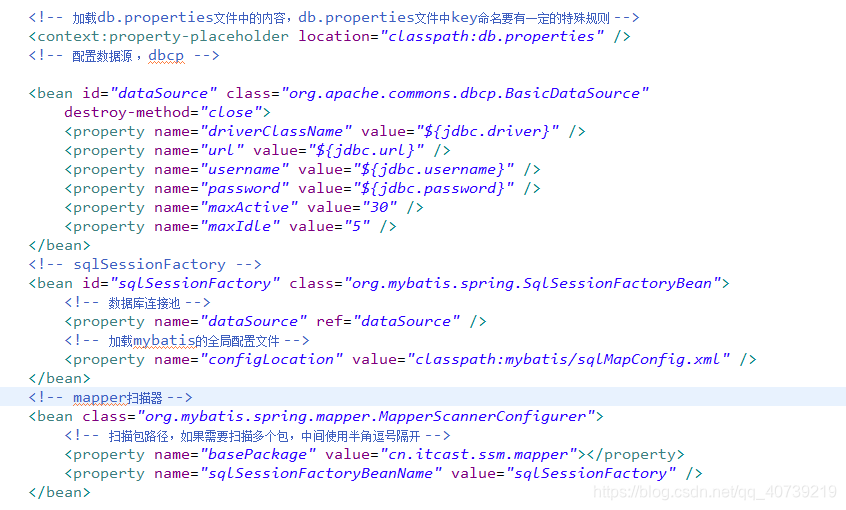Screen dimensions: 846x510
Task: Click the destroy-method close value
Action: [x=230, y=112]
